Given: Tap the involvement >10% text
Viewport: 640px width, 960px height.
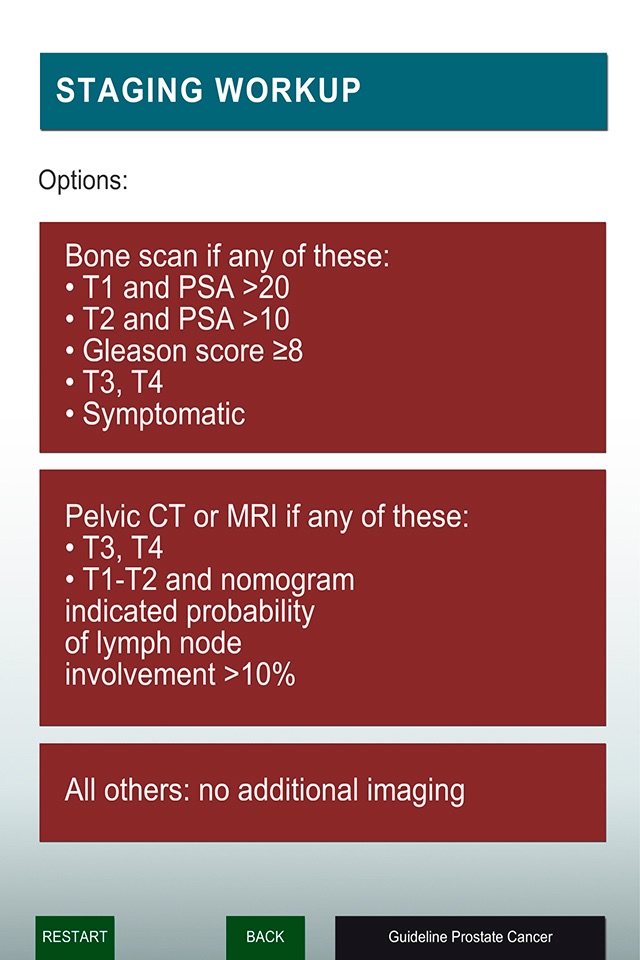Looking at the screenshot, I should pyautogui.click(x=180, y=674).
